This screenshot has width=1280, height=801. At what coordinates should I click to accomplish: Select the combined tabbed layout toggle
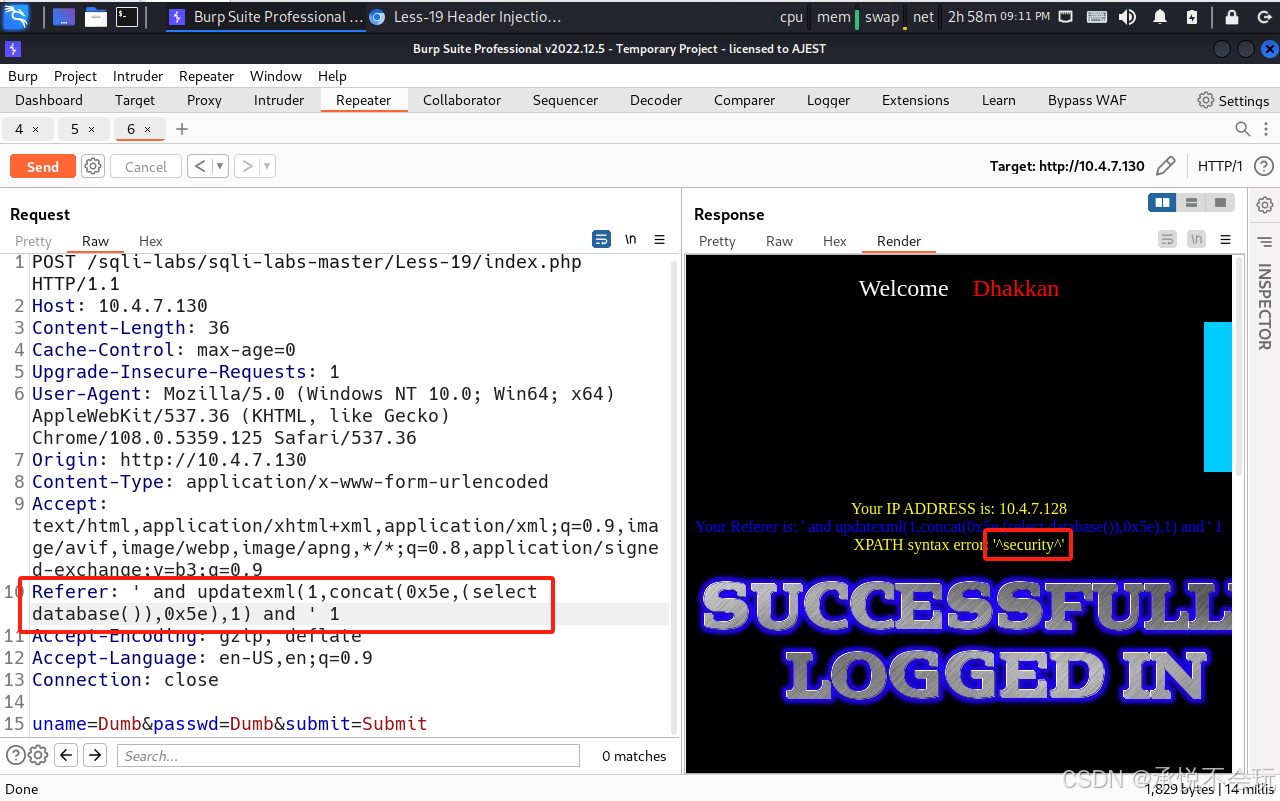coord(1219,203)
